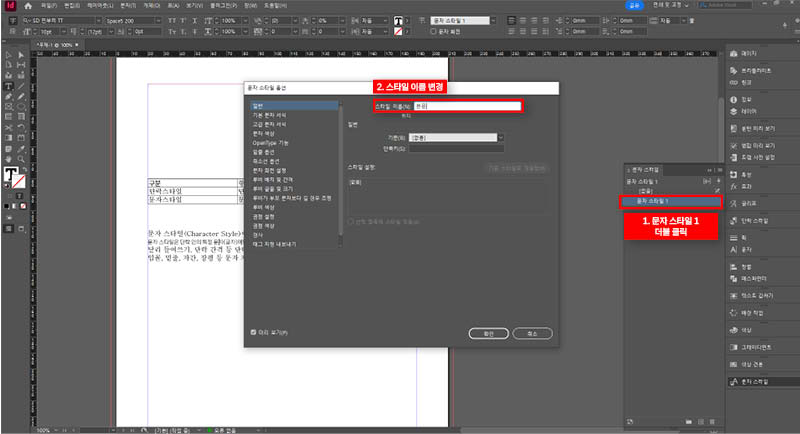This screenshot has width=800, height=434.
Task: Open the 패스파인더 (Pathfinder) panel
Action: (x=749, y=279)
